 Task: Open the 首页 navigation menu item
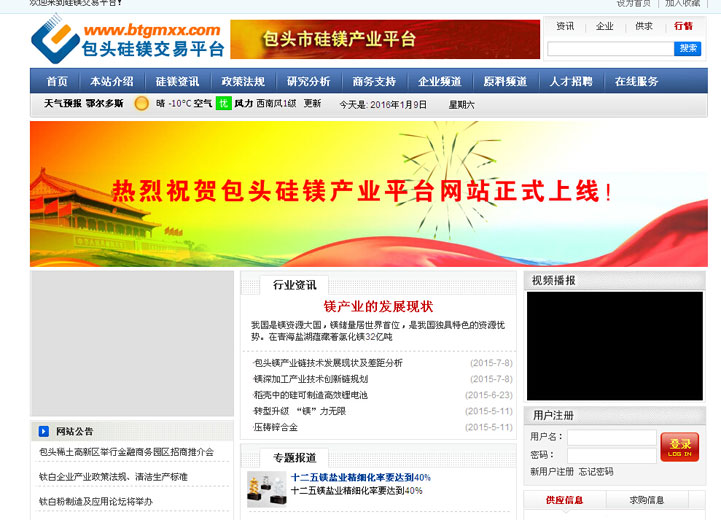[57, 81]
